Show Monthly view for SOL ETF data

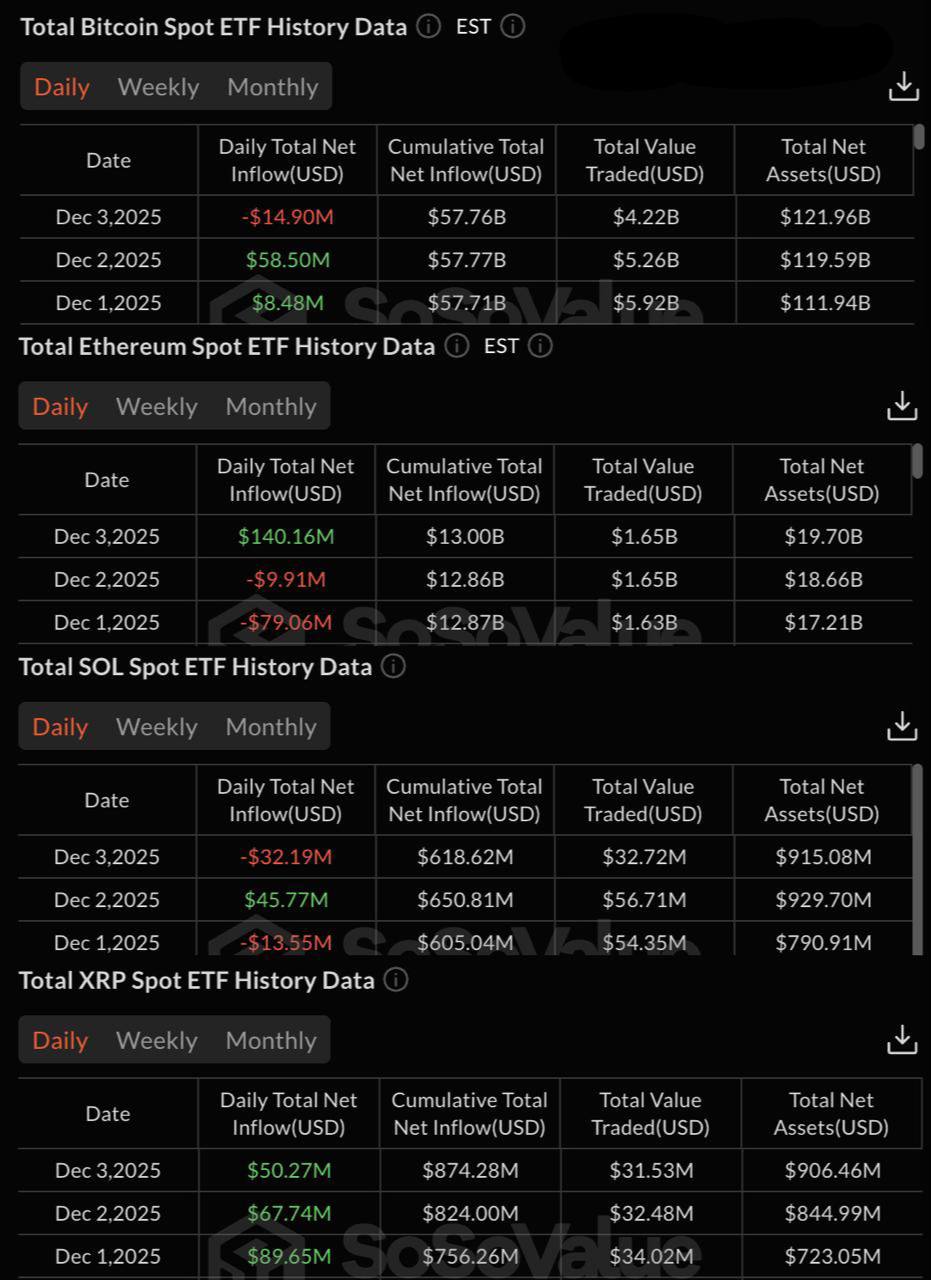(271, 727)
